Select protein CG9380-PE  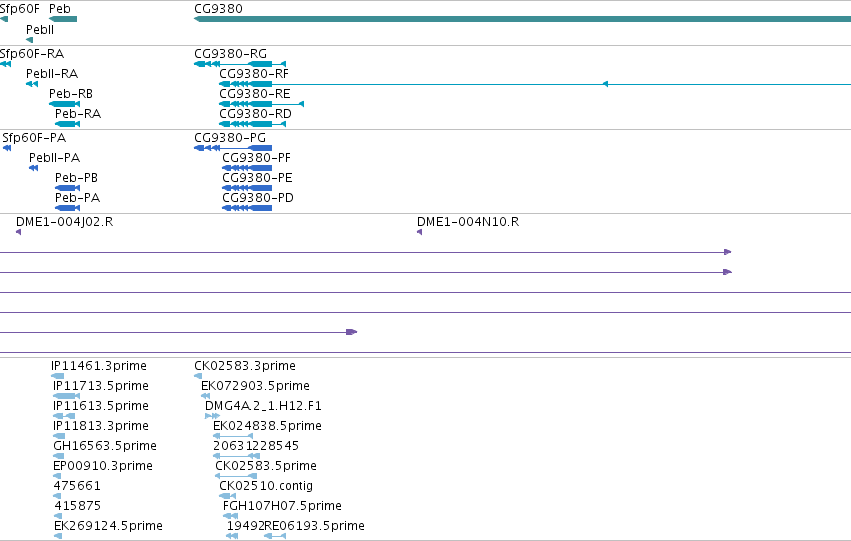[x=257, y=178]
